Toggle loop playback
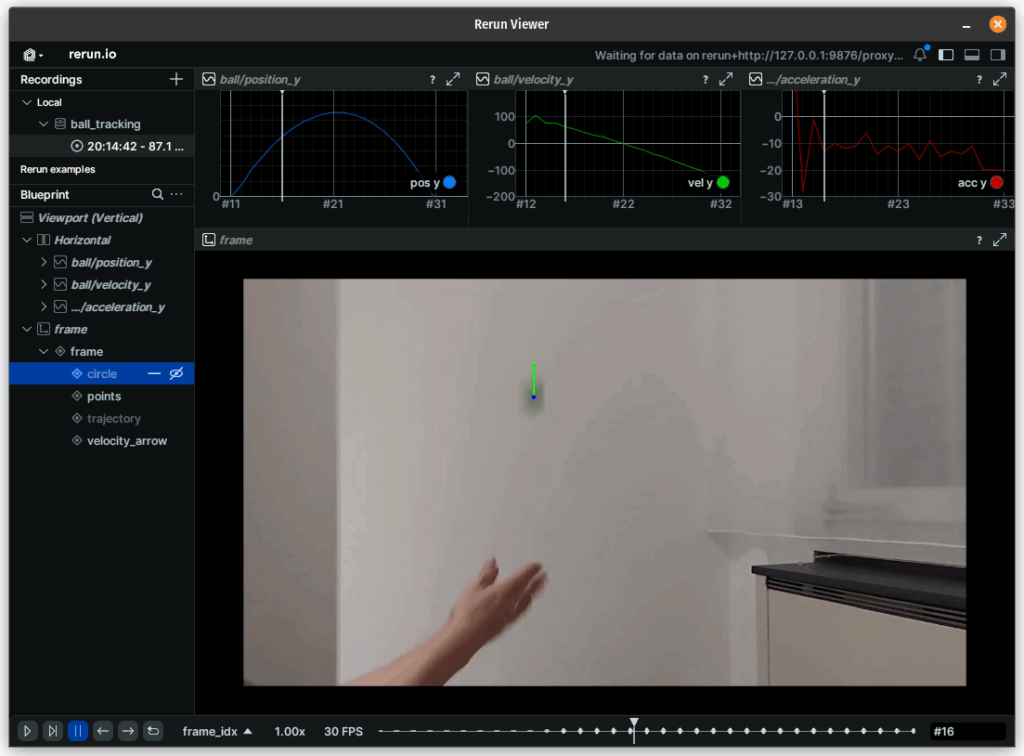Image resolution: width=1024 pixels, height=756 pixels. pyautogui.click(x=153, y=731)
